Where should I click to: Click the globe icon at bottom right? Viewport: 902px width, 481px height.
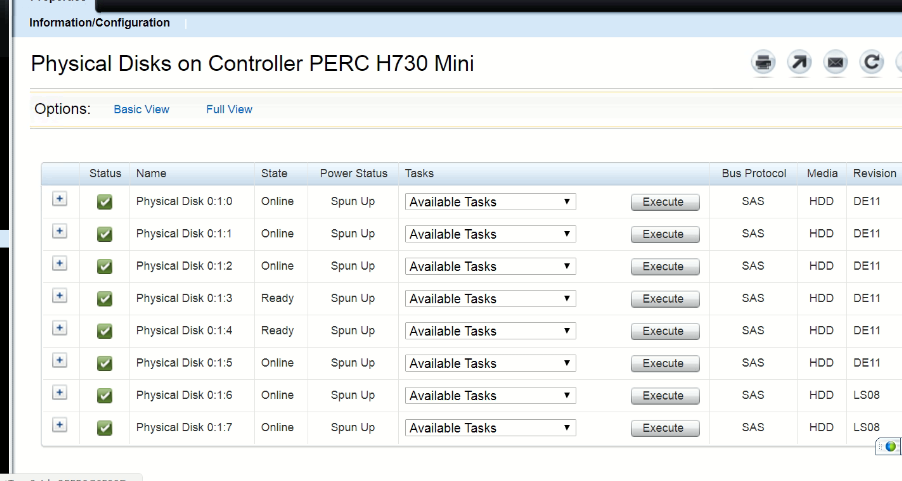pos(891,446)
